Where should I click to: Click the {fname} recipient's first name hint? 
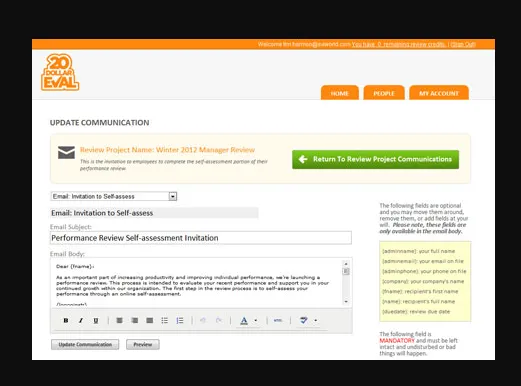tap(420, 291)
